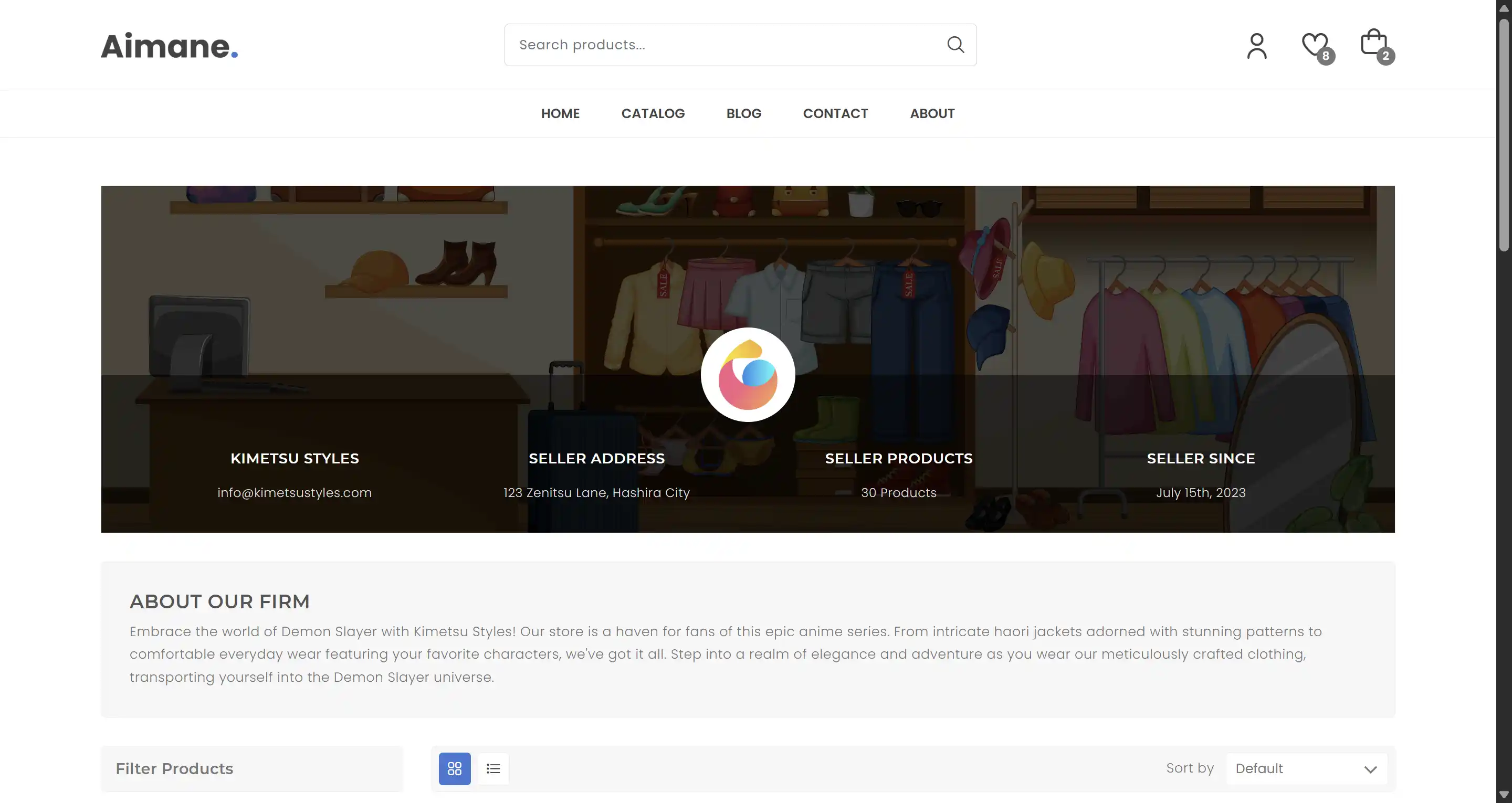Image resolution: width=1512 pixels, height=803 pixels.
Task: Click the Kimetsu Styles seller logo
Action: tap(748, 375)
